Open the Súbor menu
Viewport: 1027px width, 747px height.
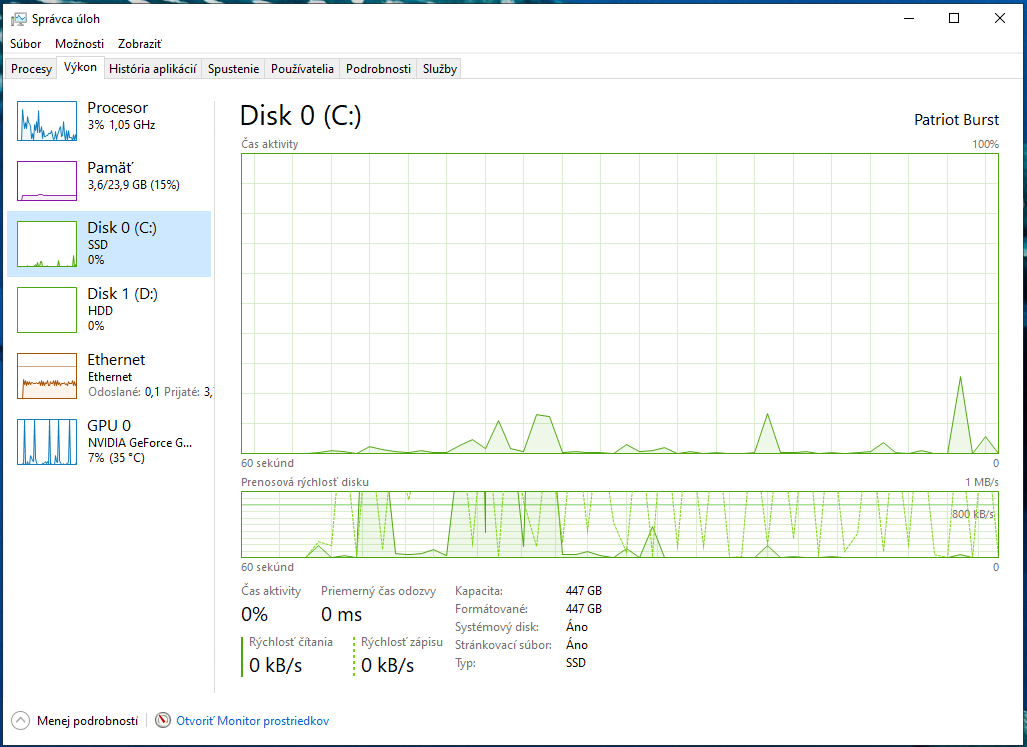pyautogui.click(x=26, y=44)
